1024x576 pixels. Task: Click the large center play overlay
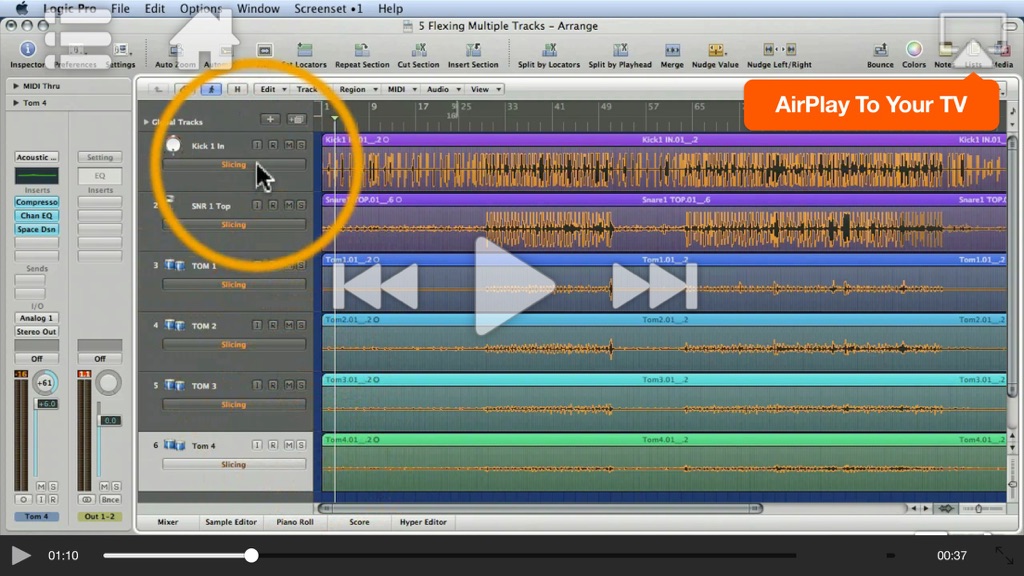point(515,286)
